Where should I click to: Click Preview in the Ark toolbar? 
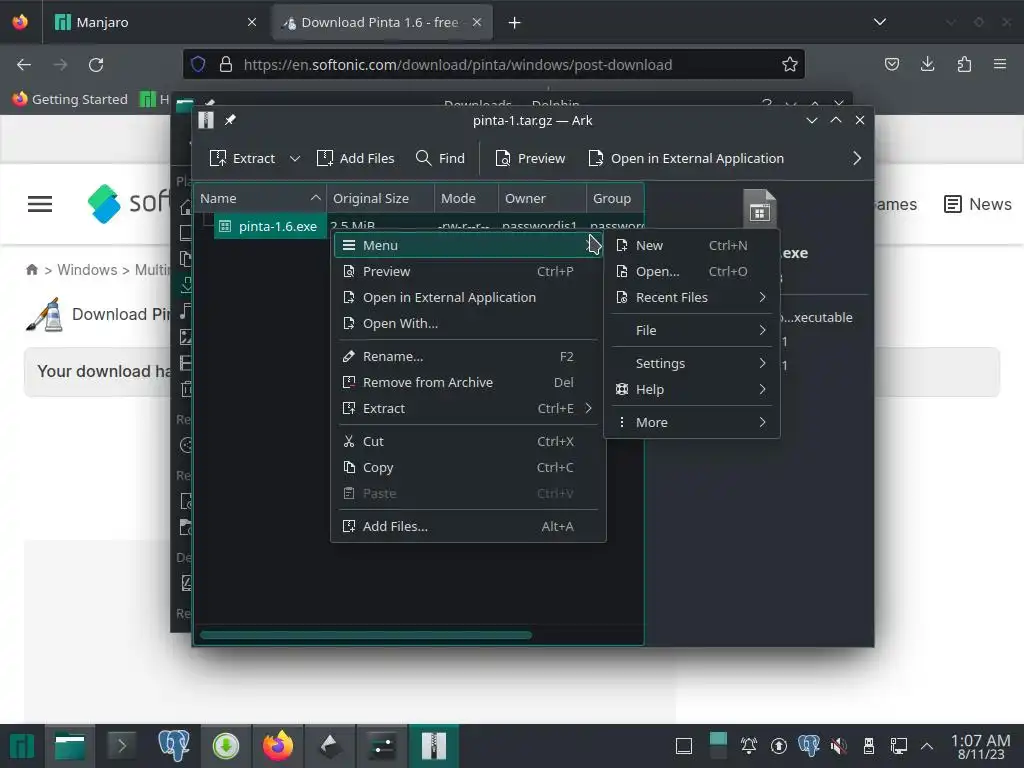pyautogui.click(x=530, y=159)
